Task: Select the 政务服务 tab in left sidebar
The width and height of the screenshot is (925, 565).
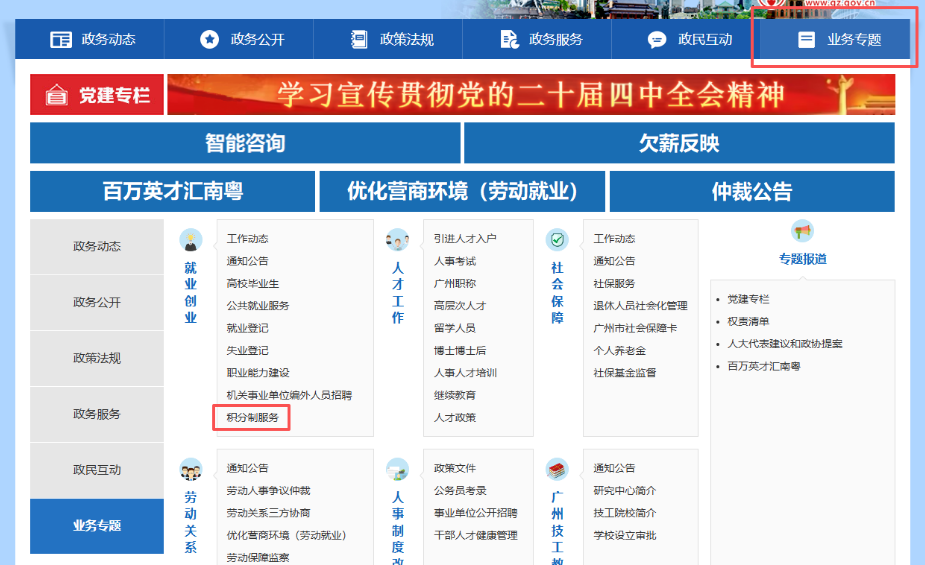Action: (97, 415)
